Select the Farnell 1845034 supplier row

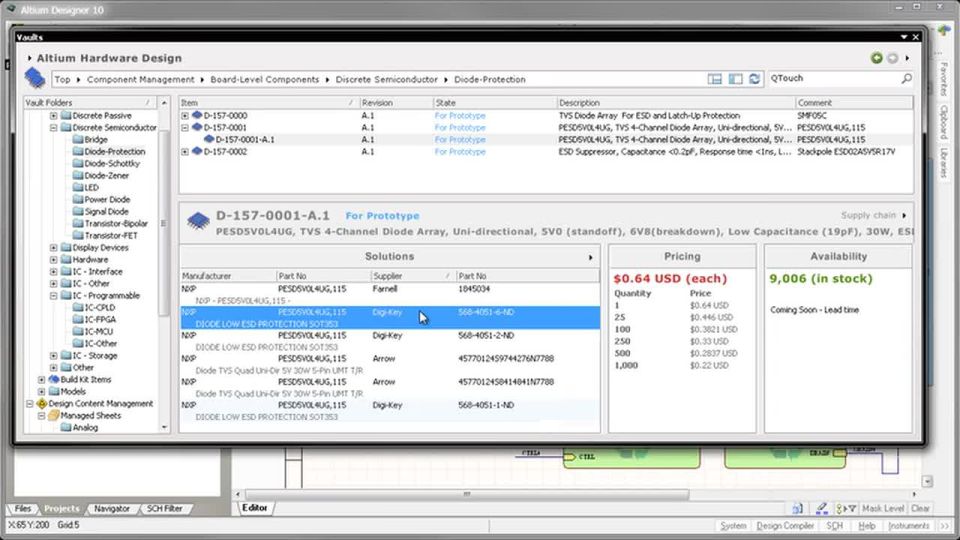(390, 294)
